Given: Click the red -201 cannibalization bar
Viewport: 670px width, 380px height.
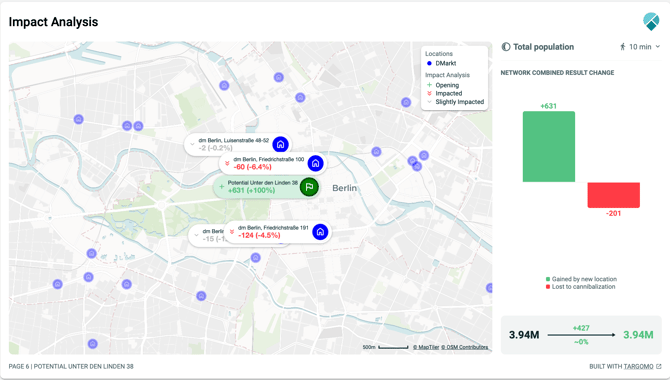Looking at the screenshot, I should tap(614, 195).
